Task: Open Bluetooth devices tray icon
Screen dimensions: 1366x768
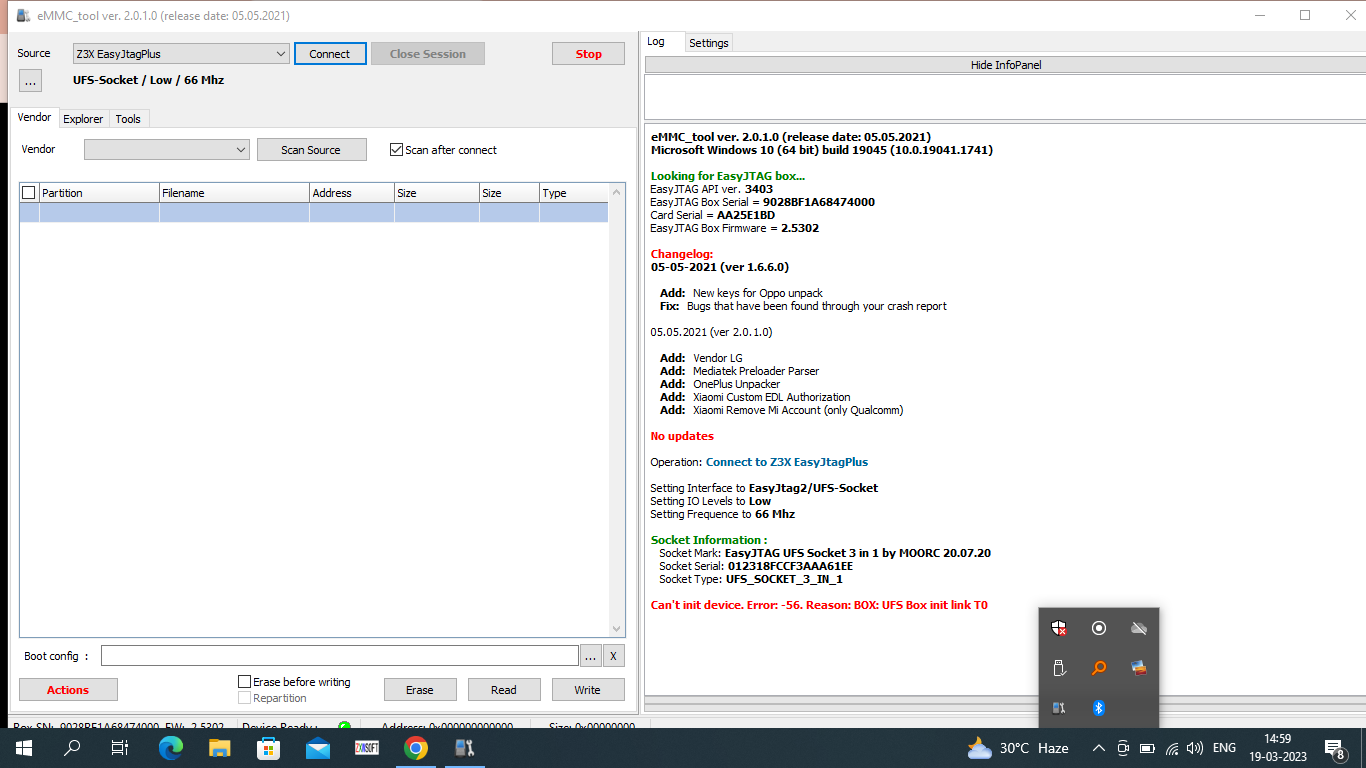Action: (1099, 708)
